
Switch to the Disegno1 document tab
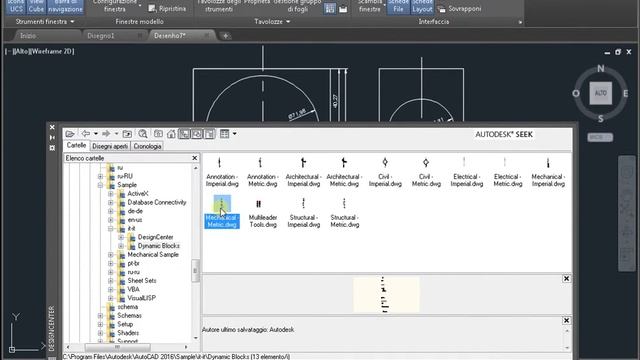tap(100, 36)
